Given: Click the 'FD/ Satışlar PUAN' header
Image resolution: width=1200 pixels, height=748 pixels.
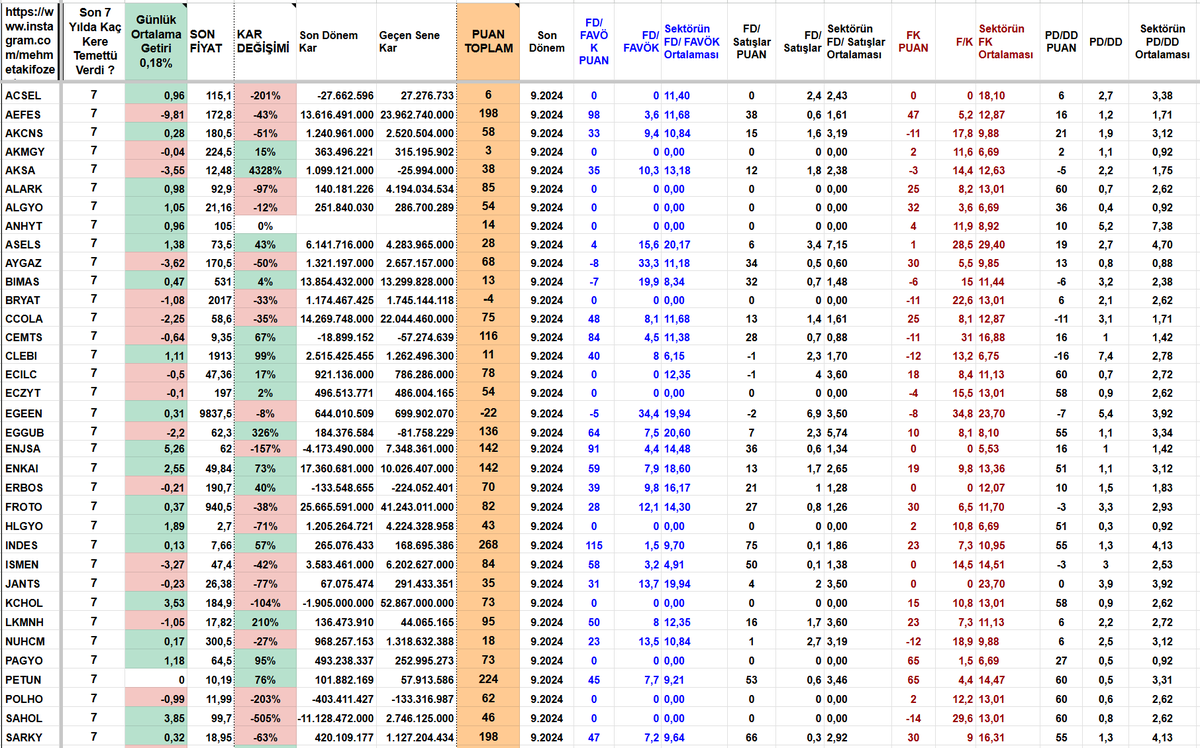Looking at the screenshot, I should click(752, 40).
